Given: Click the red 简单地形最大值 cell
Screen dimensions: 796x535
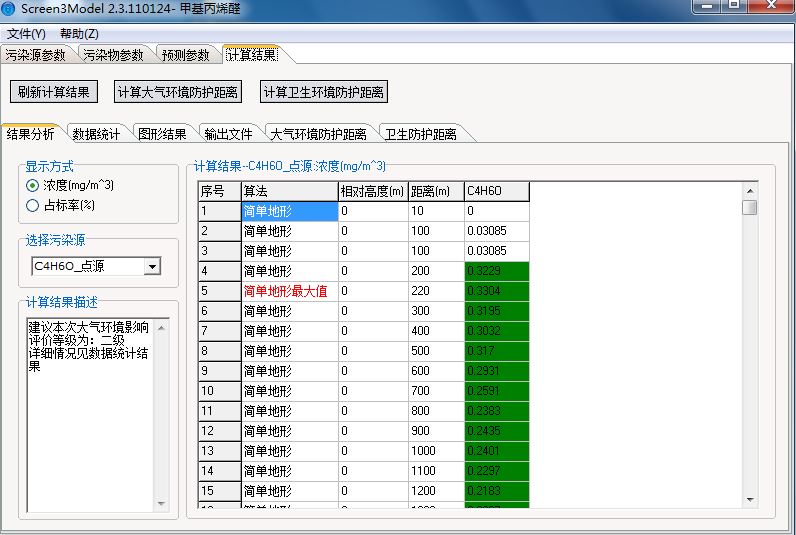Looking at the screenshot, I should click(x=290, y=291).
